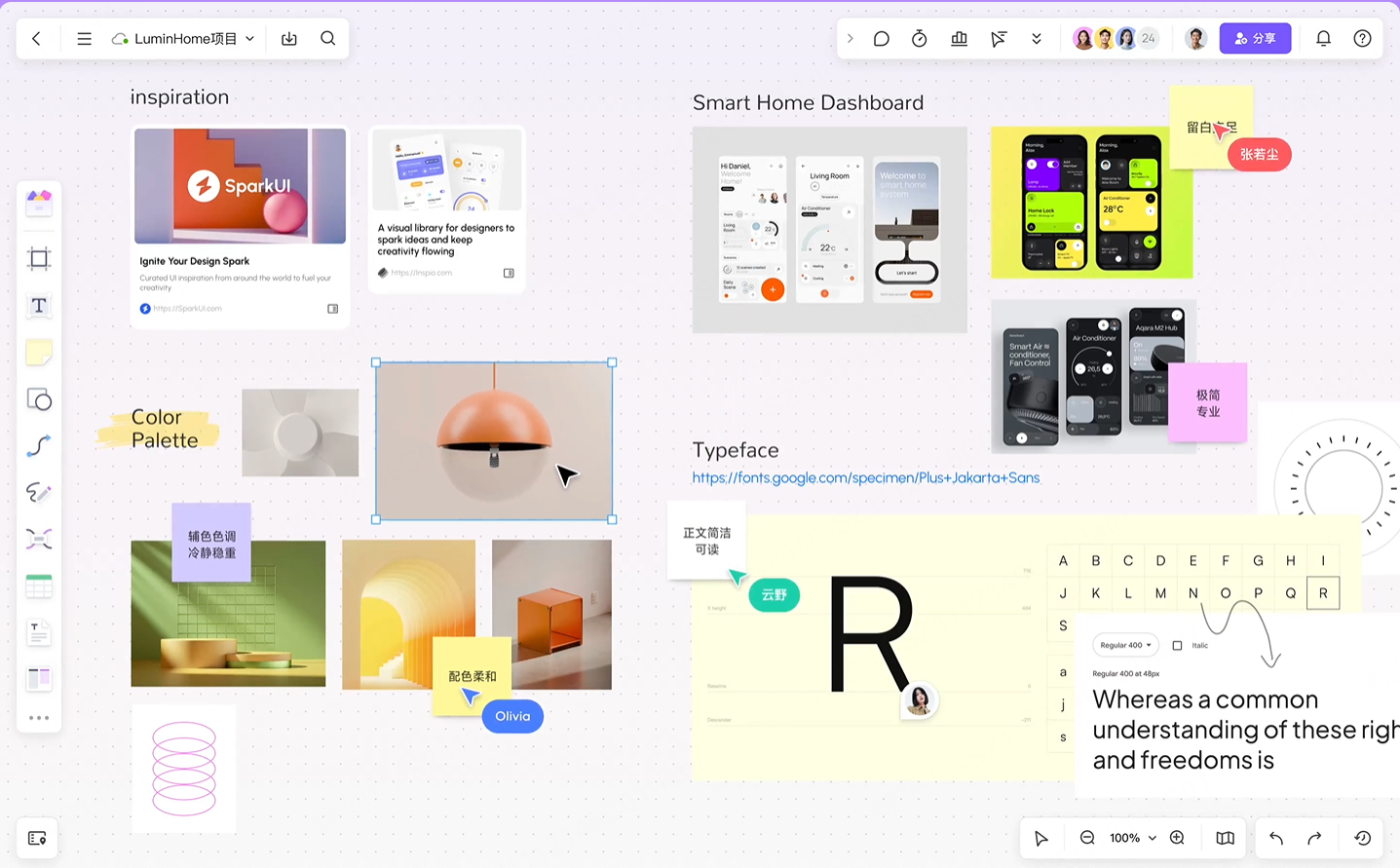Select the dark air conditioner mockup image

pyautogui.click(x=1092, y=376)
